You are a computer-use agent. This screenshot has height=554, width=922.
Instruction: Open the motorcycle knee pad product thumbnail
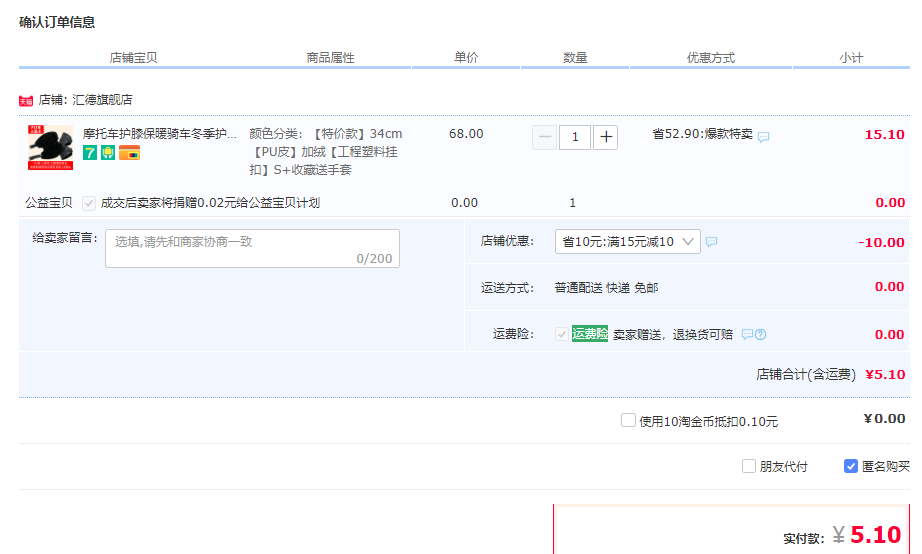(51, 148)
